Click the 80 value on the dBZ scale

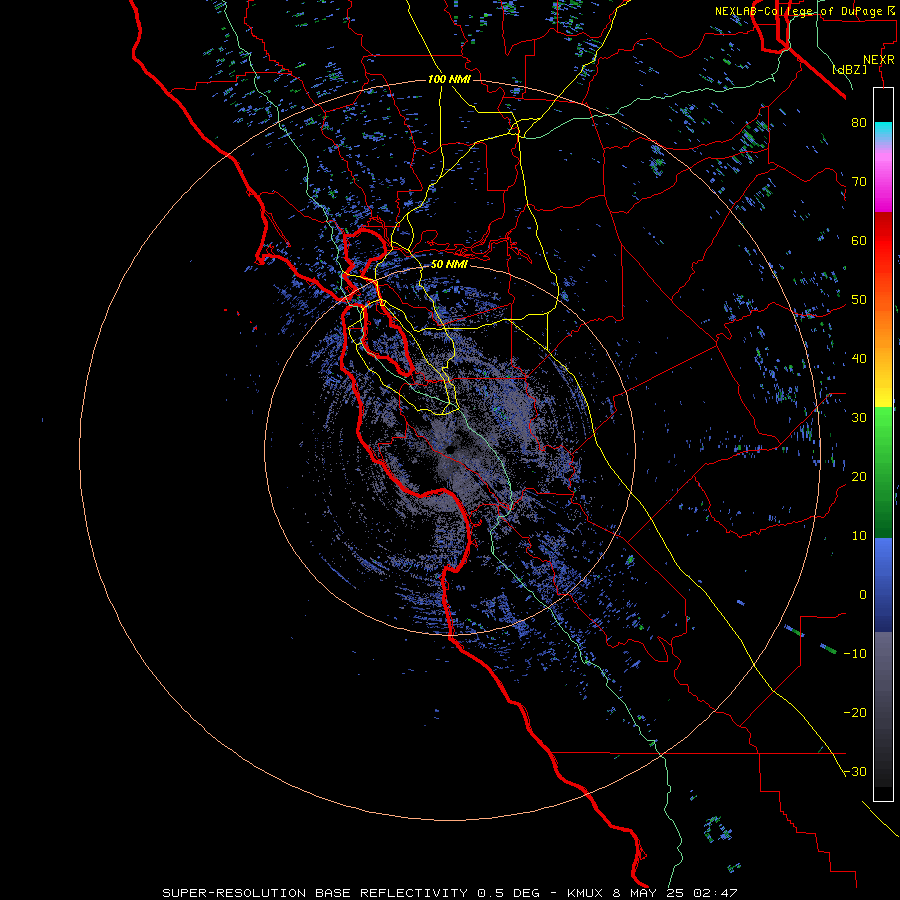coord(859,123)
